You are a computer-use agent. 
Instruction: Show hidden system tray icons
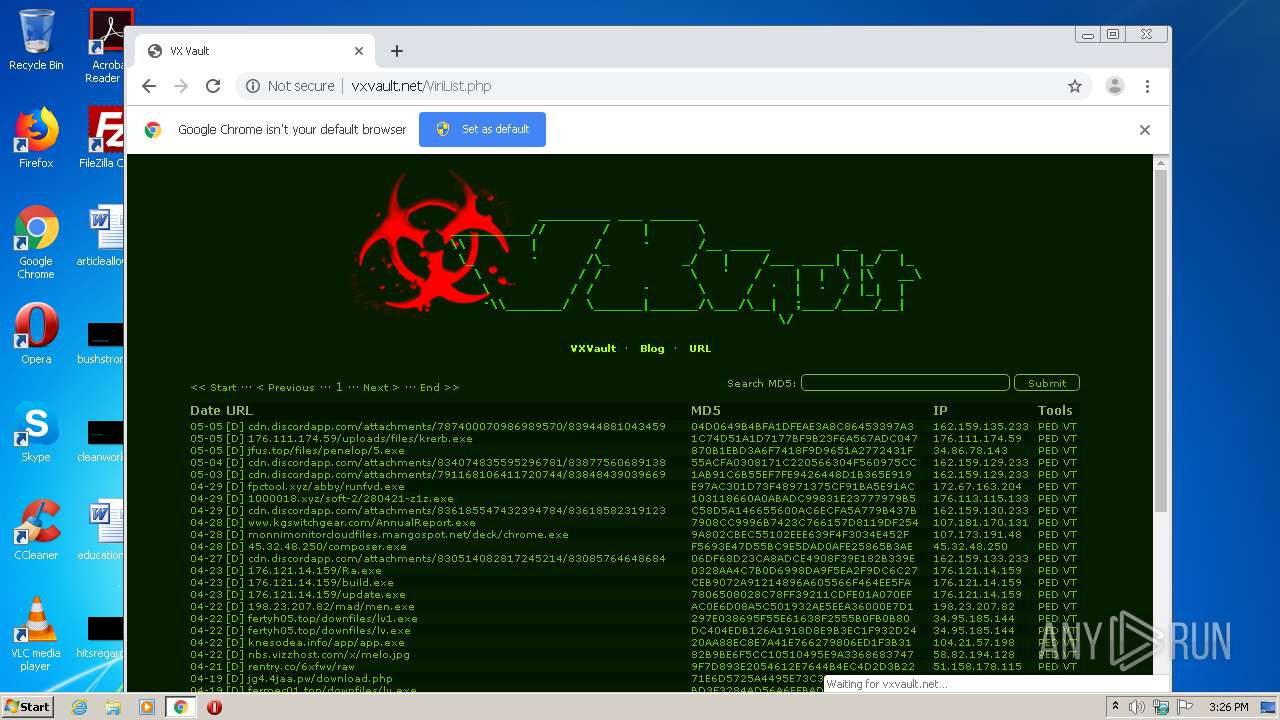pyautogui.click(x=1115, y=707)
